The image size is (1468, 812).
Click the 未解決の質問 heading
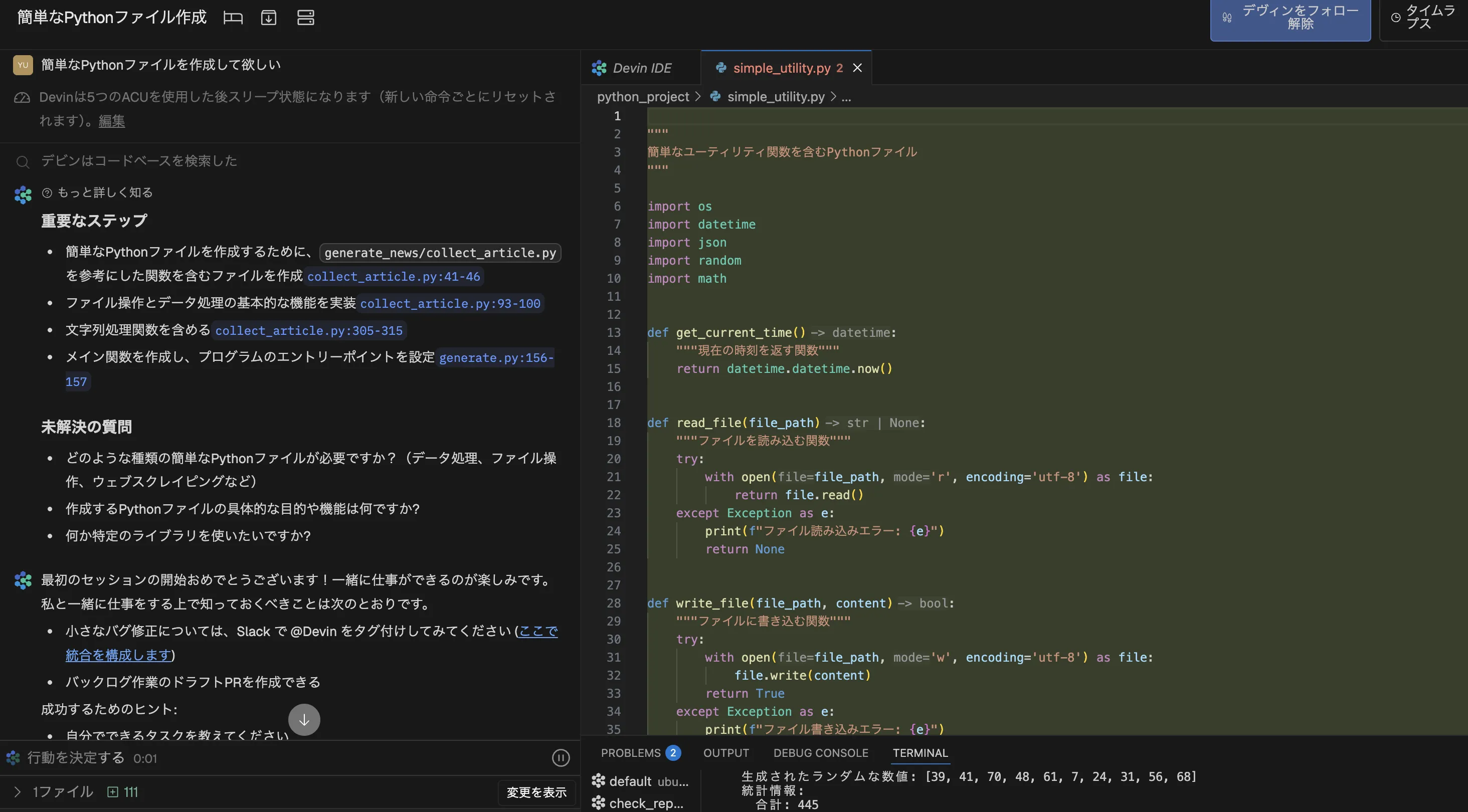[86, 428]
